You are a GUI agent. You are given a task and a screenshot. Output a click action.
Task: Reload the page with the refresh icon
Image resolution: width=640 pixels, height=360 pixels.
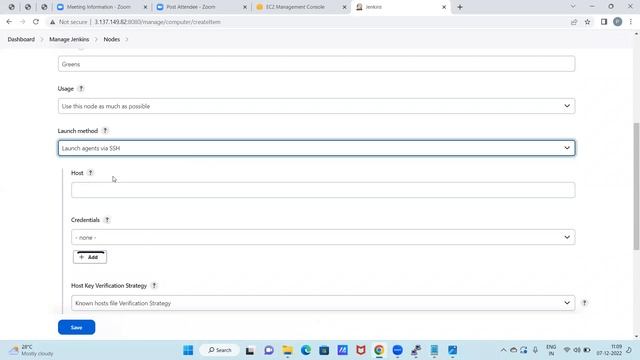tap(36, 22)
